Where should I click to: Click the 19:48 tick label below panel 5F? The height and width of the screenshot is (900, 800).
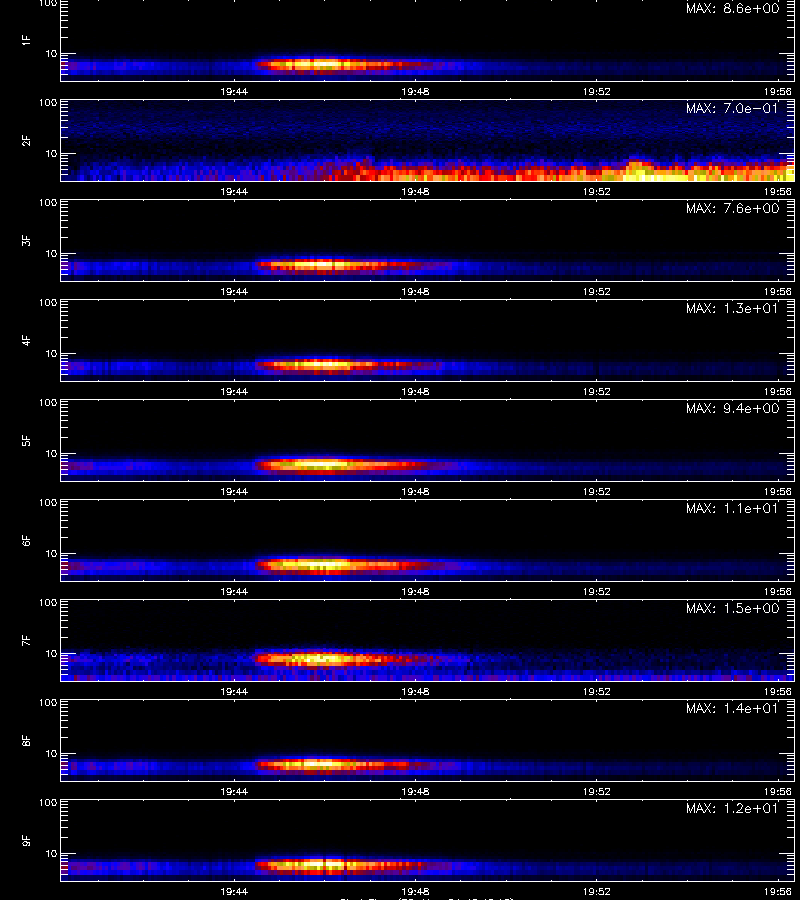pyautogui.click(x=415, y=491)
